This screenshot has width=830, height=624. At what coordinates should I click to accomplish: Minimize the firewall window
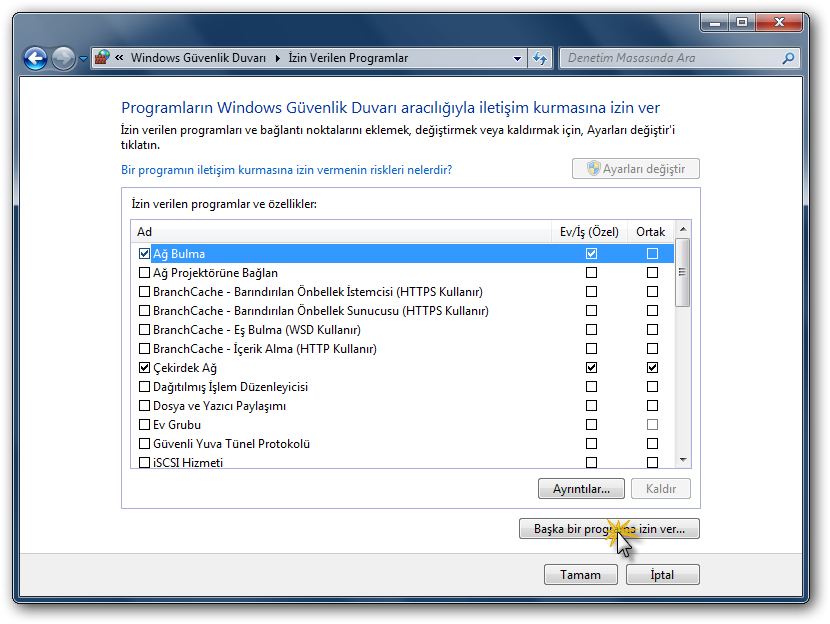pyautogui.click(x=715, y=22)
